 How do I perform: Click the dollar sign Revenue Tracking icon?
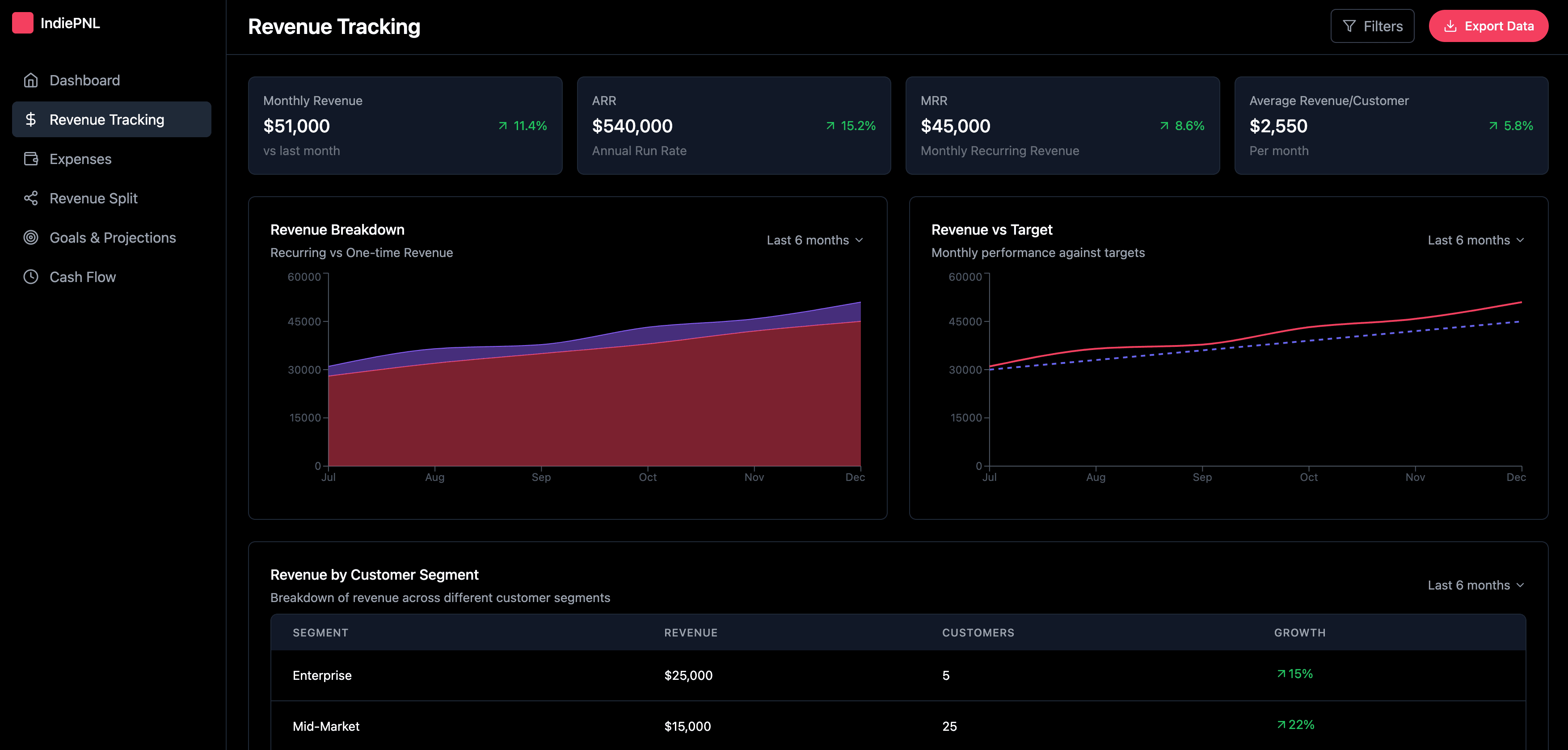tap(31, 119)
